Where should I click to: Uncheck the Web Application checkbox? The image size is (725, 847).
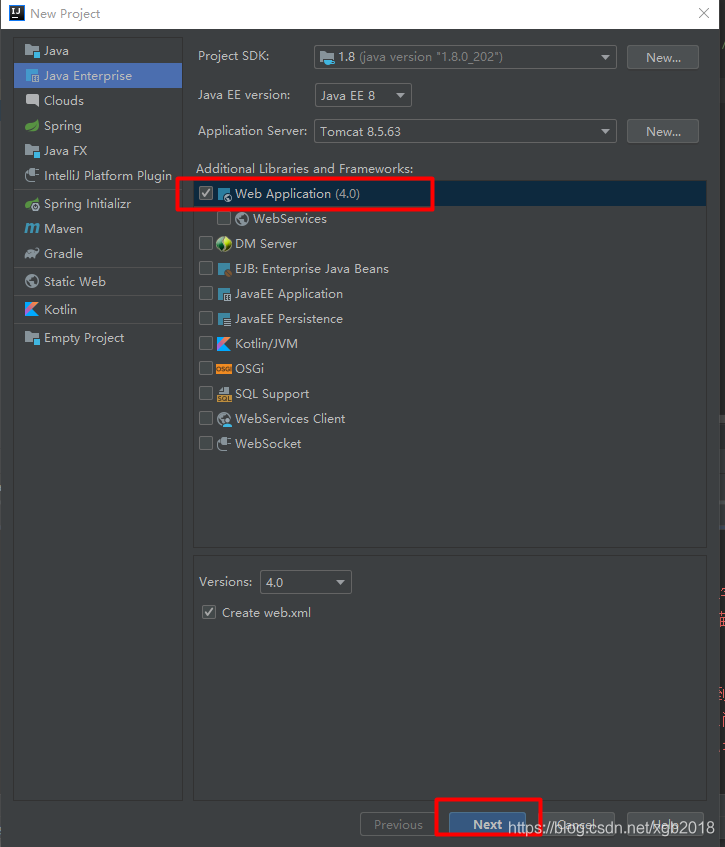(x=206, y=193)
